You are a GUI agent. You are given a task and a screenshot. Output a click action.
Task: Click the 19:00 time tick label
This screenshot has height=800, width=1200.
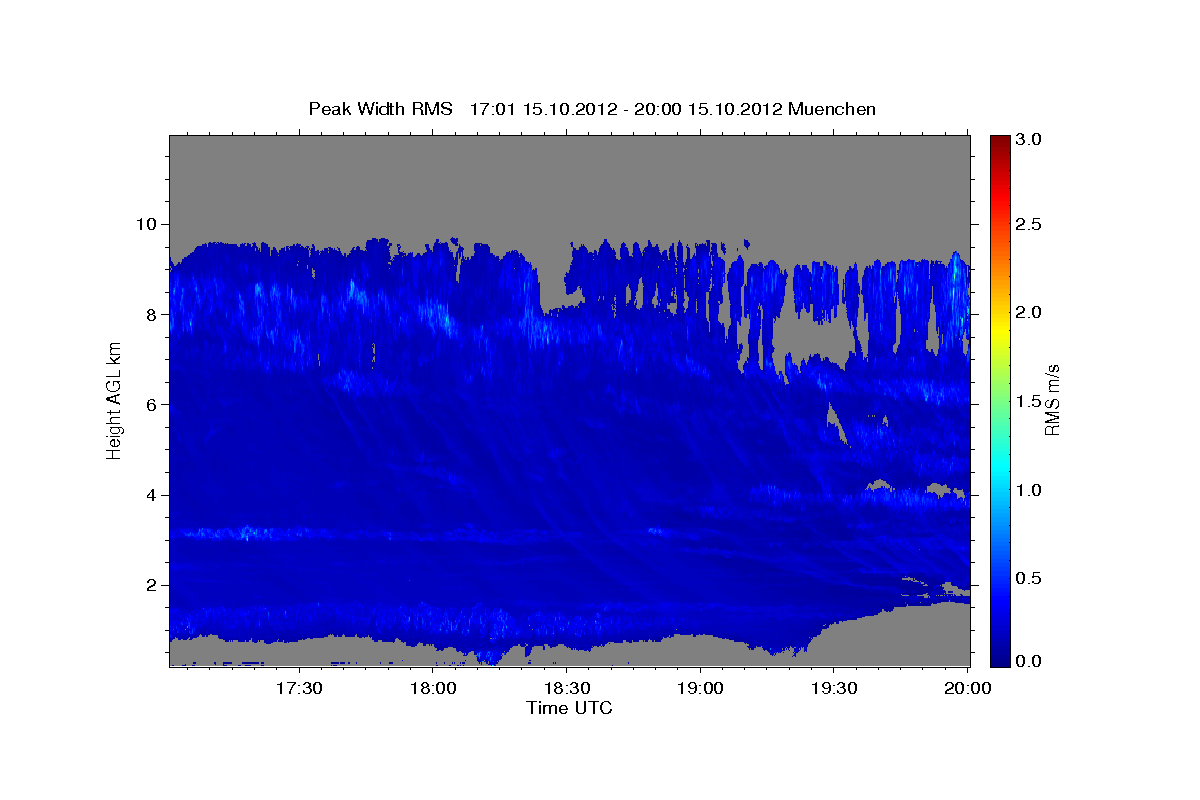(700, 689)
